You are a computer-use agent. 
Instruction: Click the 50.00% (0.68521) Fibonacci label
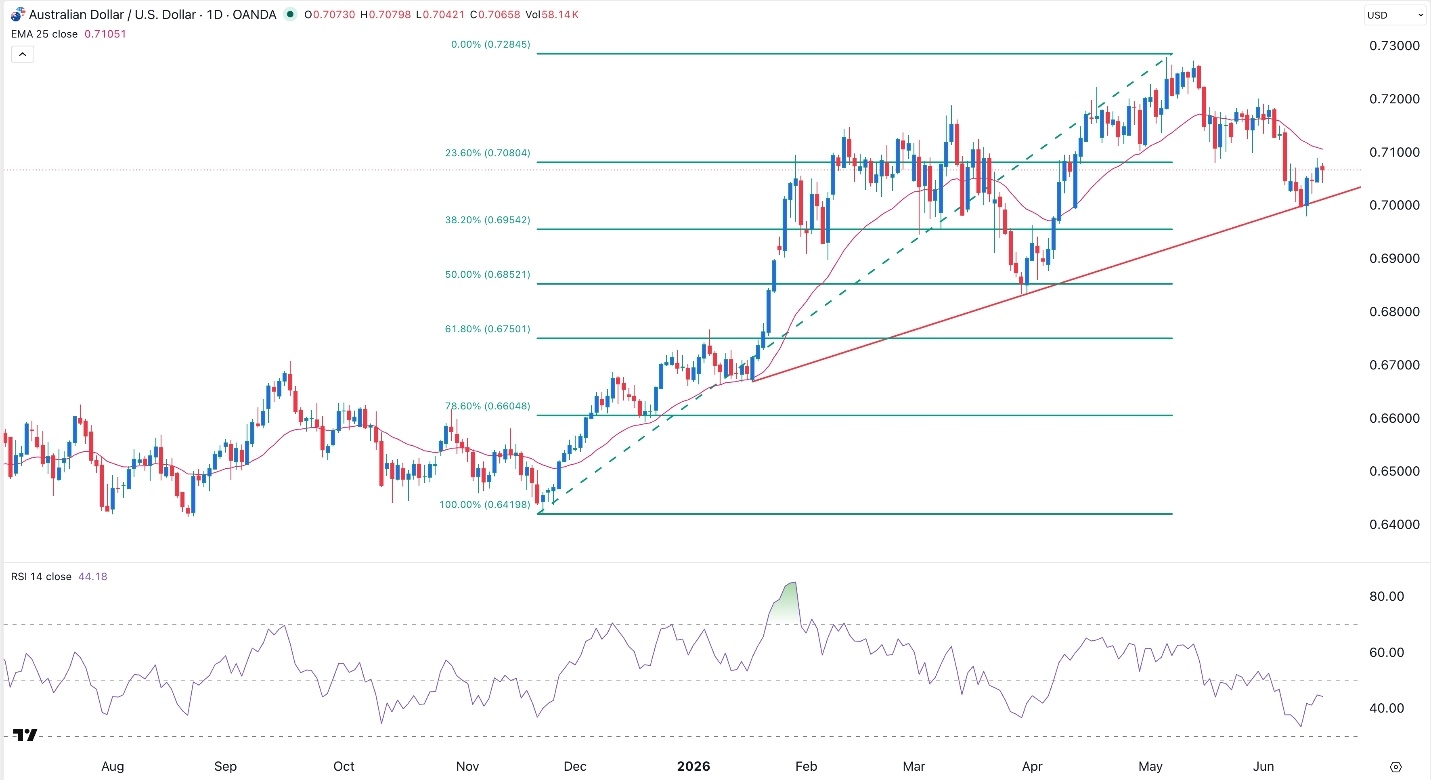point(488,275)
